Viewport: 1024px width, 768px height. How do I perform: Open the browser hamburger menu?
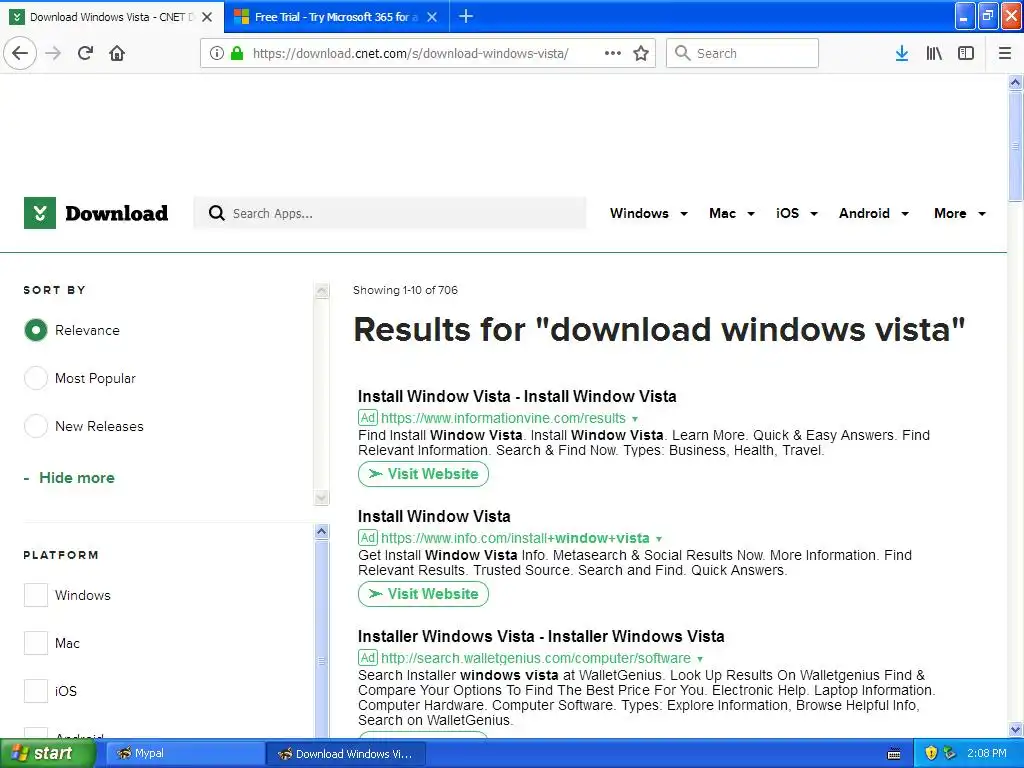1005,53
